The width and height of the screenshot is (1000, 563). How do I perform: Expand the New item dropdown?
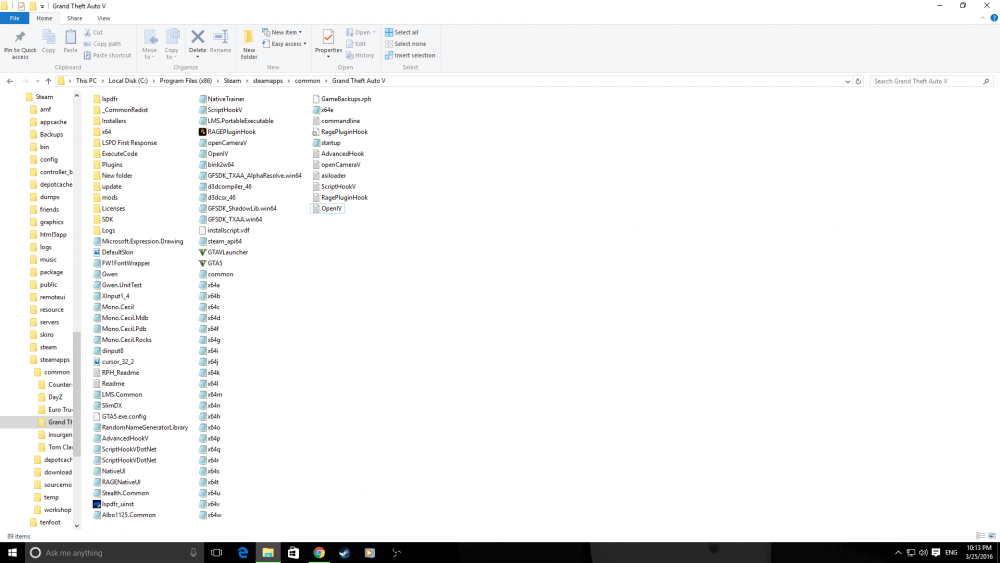(x=282, y=33)
